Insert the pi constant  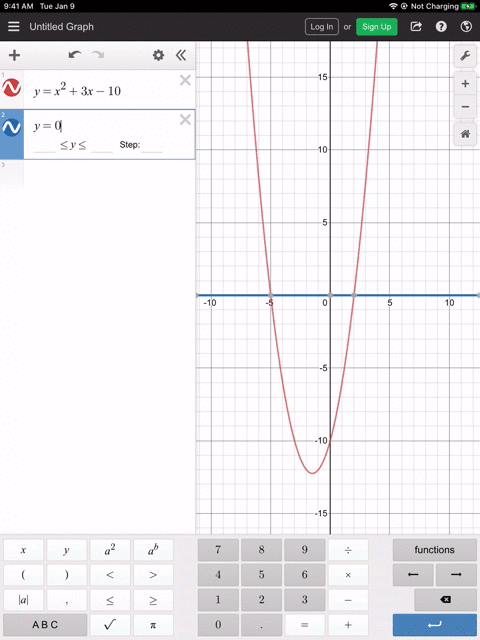tap(153, 625)
